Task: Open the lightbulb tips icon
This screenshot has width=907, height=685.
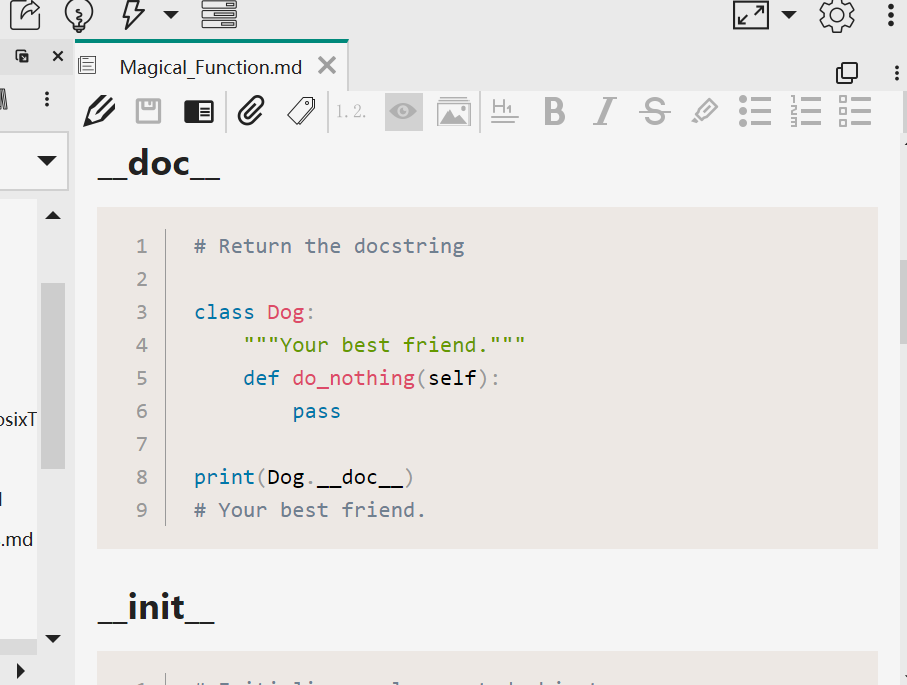Action: [79, 15]
